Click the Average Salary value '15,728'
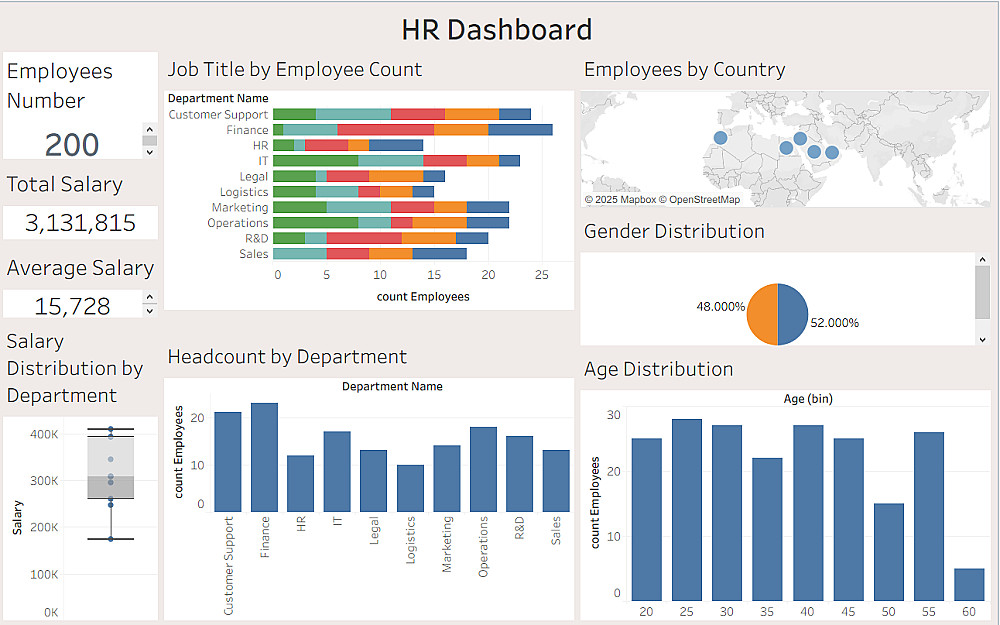The width and height of the screenshot is (1000, 625). tap(72, 306)
